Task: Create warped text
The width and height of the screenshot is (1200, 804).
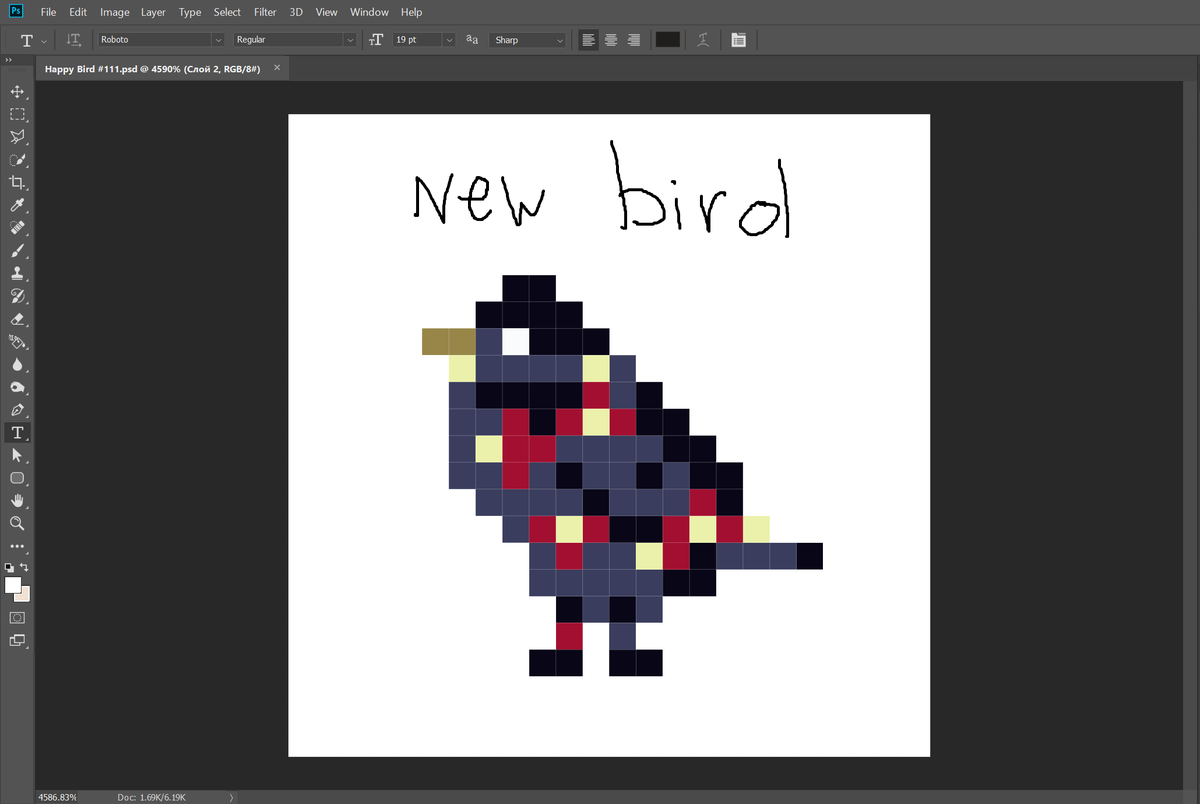Action: [x=704, y=40]
